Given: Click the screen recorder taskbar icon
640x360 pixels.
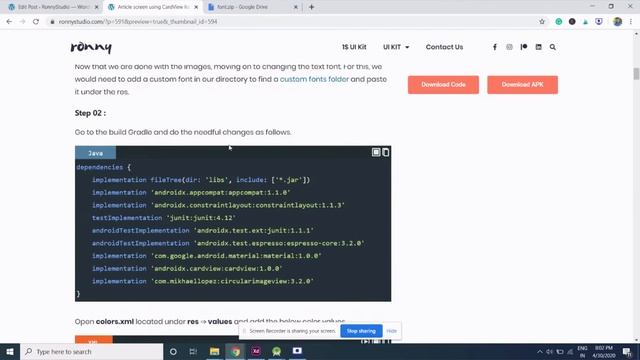Looking at the screenshot, I should click(x=297, y=351).
